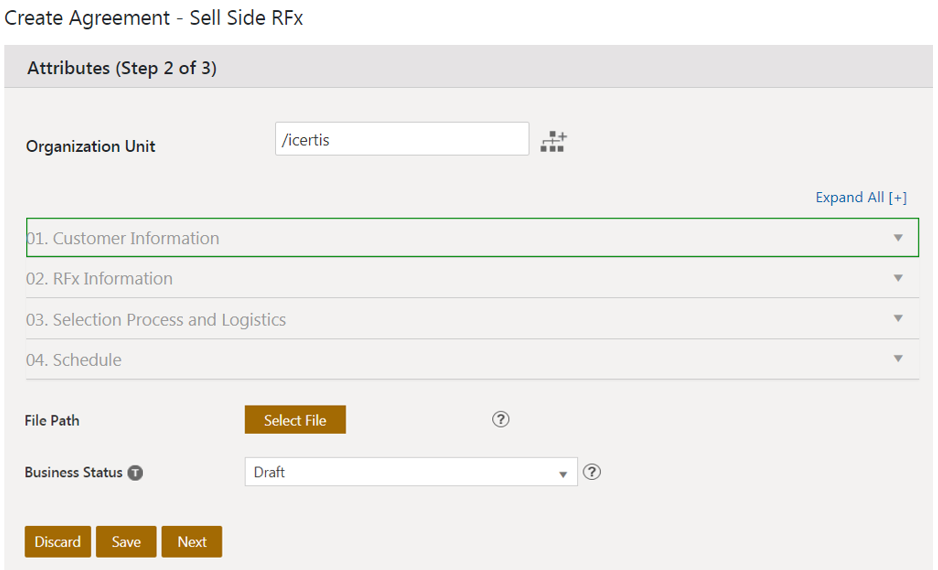The height and width of the screenshot is (570, 938).
Task: Proceed with the Next button
Action: pyautogui.click(x=192, y=542)
